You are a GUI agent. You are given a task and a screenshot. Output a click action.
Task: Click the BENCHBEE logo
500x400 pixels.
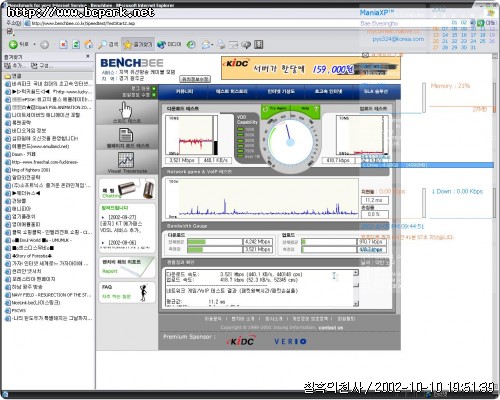pyautogui.click(x=132, y=63)
